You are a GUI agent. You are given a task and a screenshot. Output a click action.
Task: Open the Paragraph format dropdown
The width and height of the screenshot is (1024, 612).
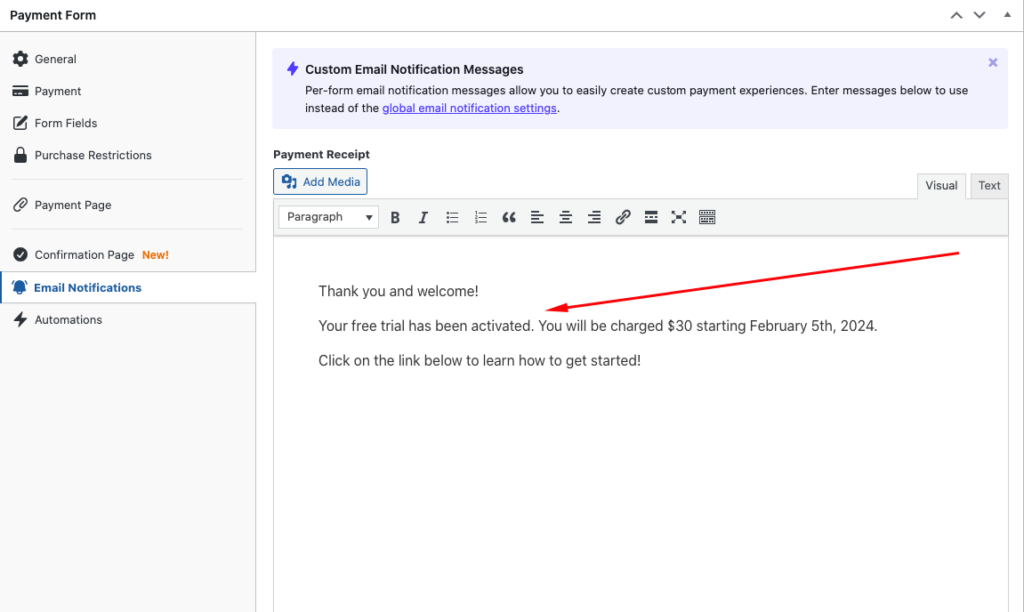(x=329, y=217)
